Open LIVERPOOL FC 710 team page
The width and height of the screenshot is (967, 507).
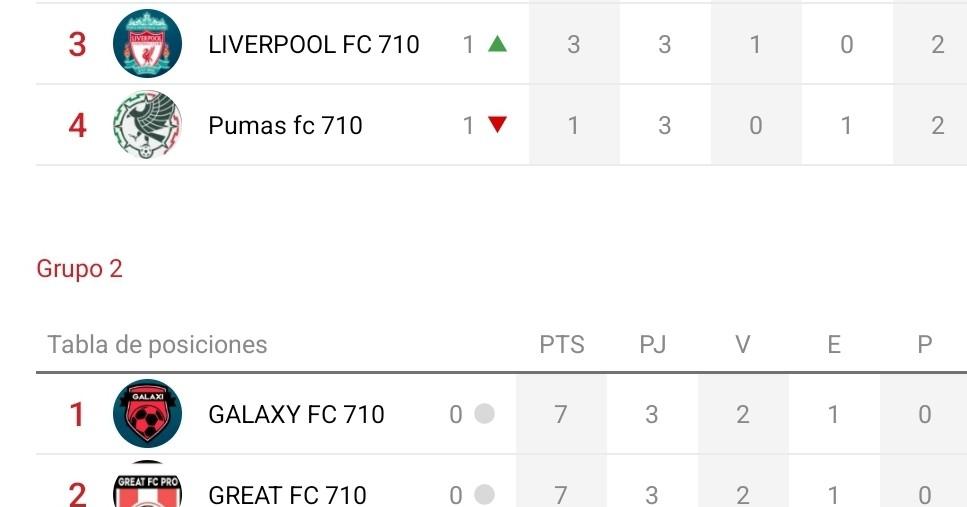[313, 44]
